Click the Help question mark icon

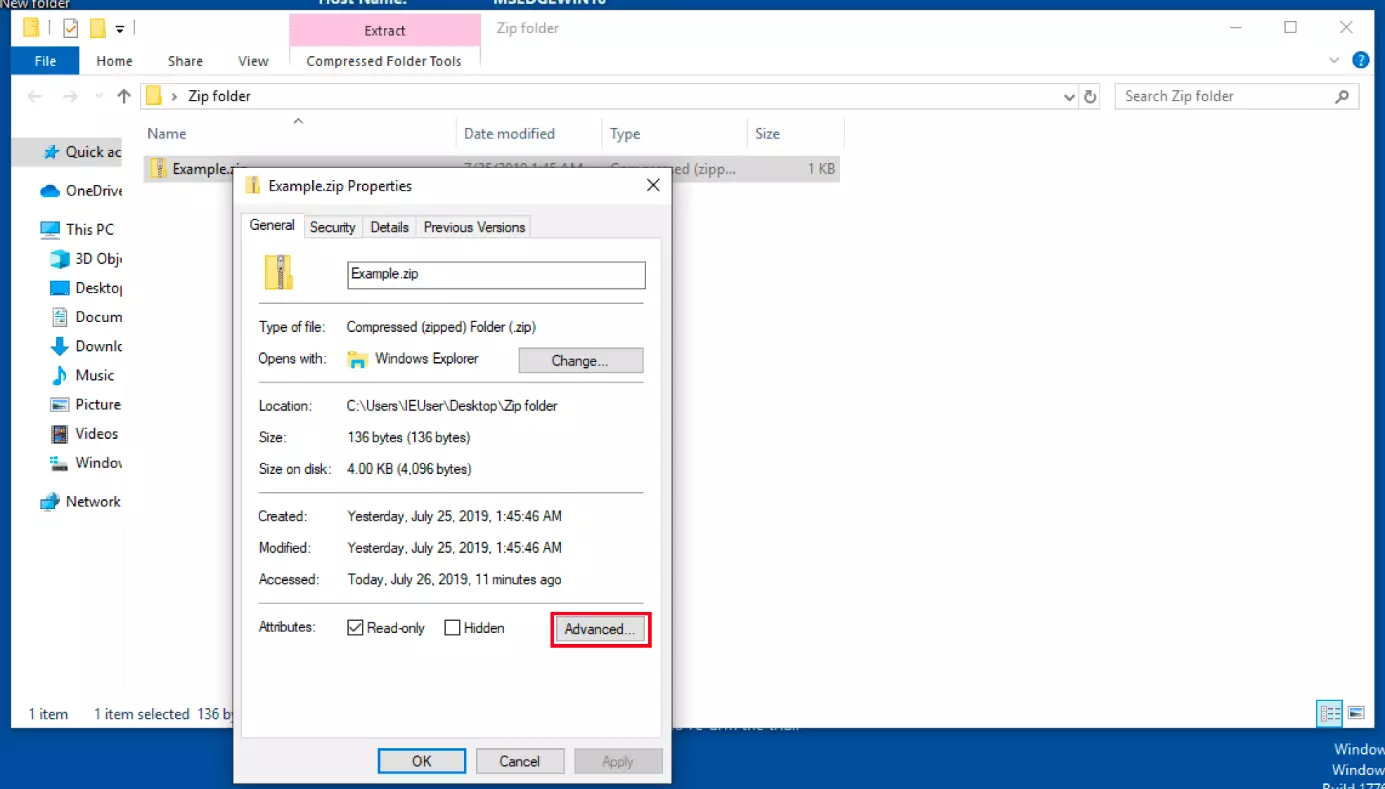(1361, 61)
